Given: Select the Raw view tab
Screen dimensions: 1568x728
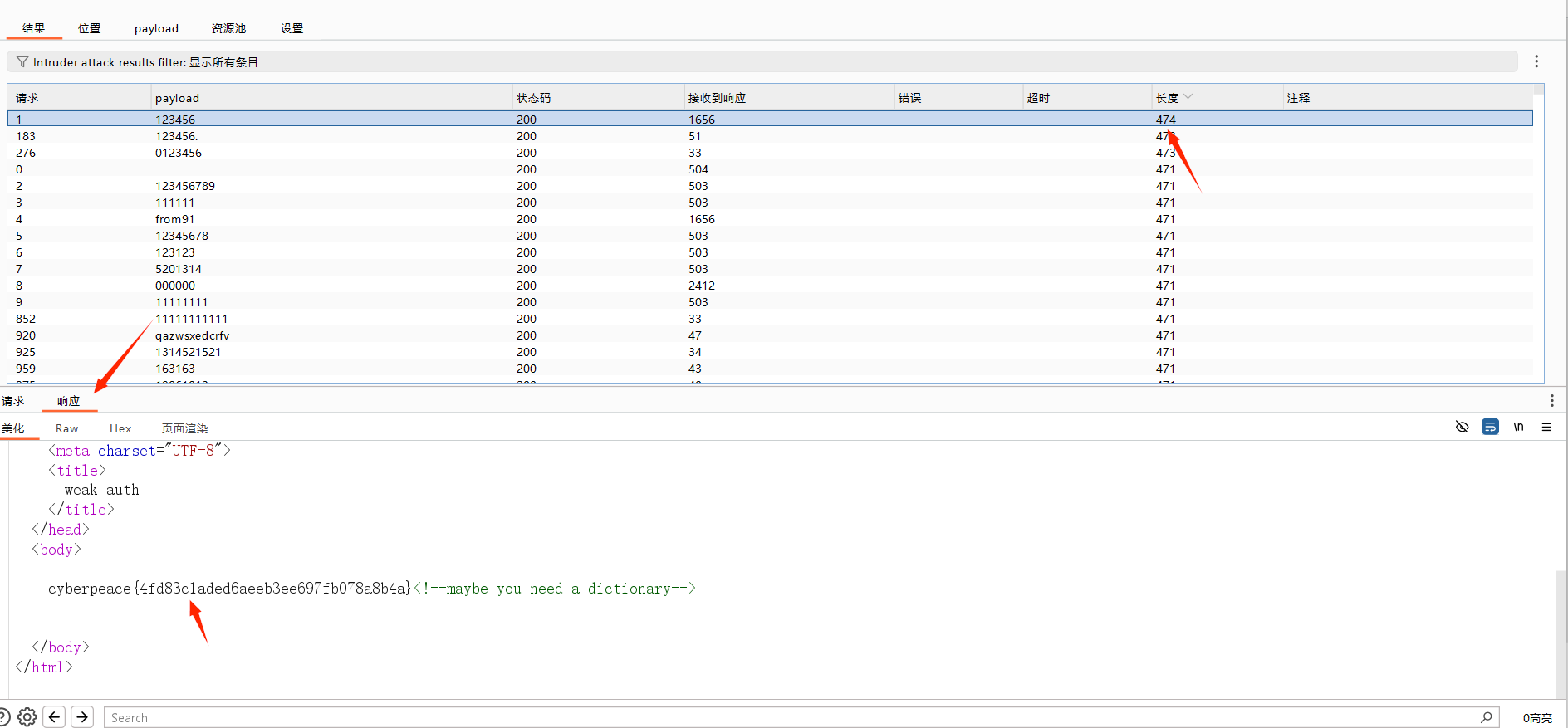Looking at the screenshot, I should (x=66, y=428).
